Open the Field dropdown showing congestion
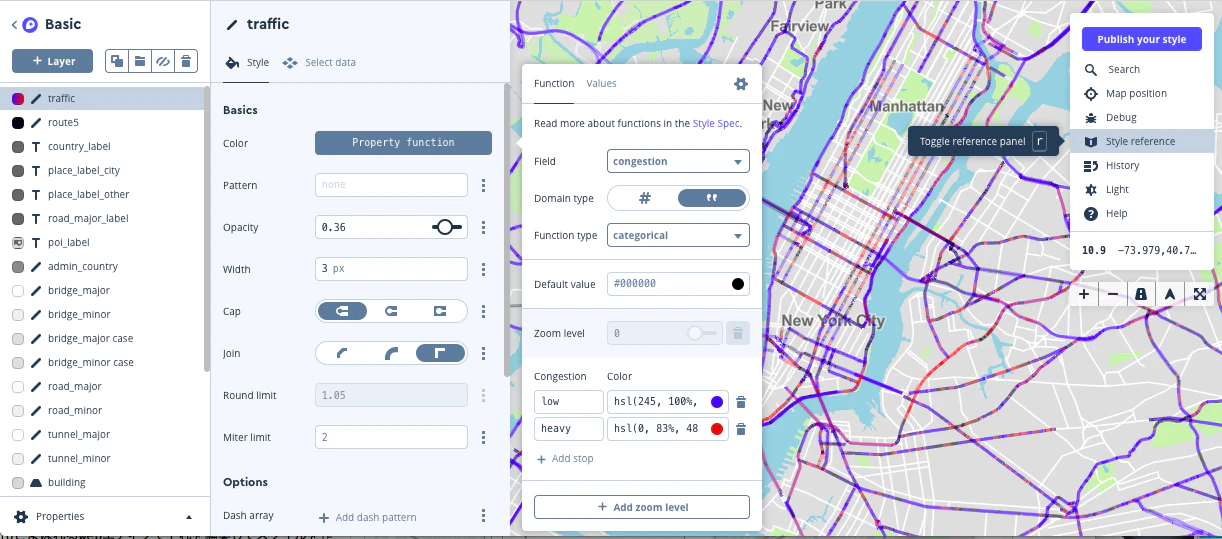1222x539 pixels. (678, 161)
